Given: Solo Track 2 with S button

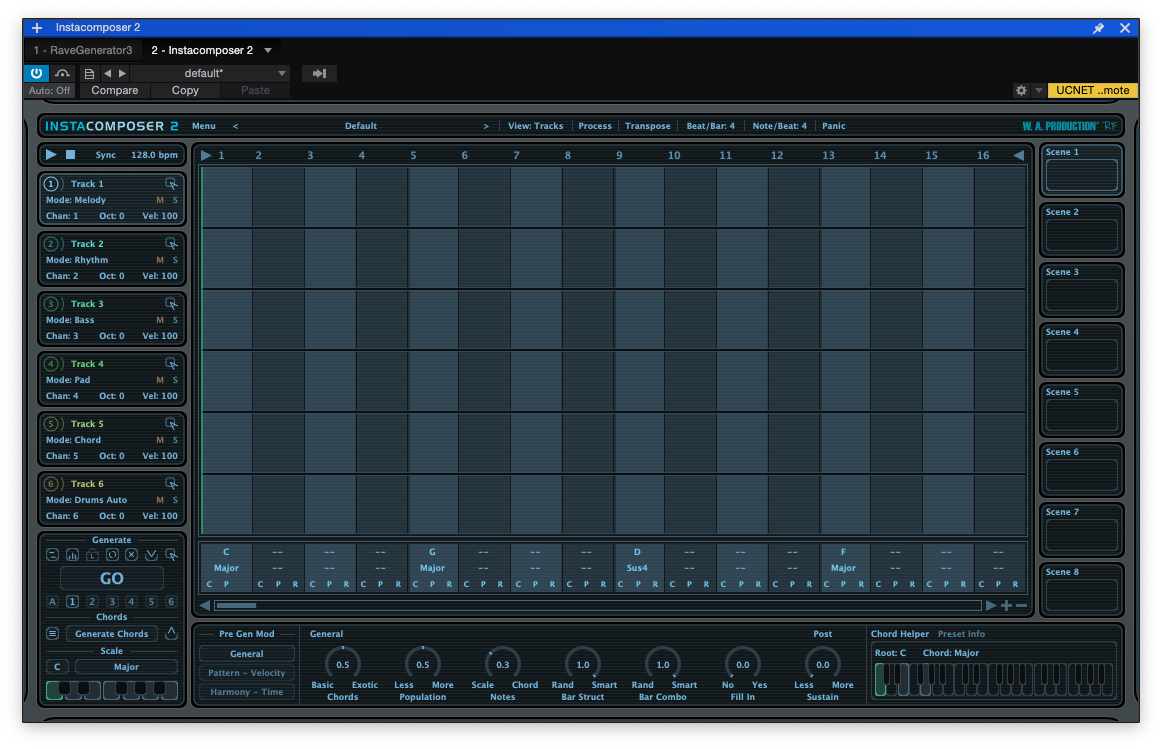Looking at the screenshot, I should tap(175, 260).
